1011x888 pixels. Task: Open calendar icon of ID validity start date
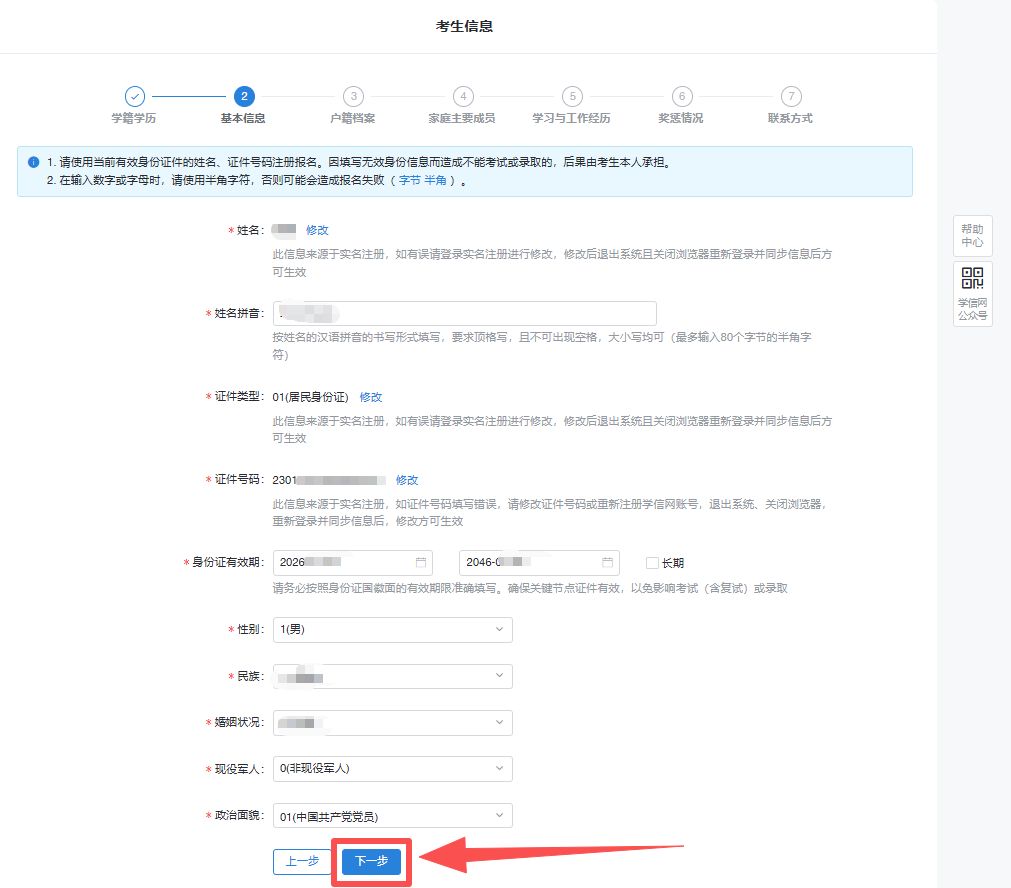click(x=420, y=562)
